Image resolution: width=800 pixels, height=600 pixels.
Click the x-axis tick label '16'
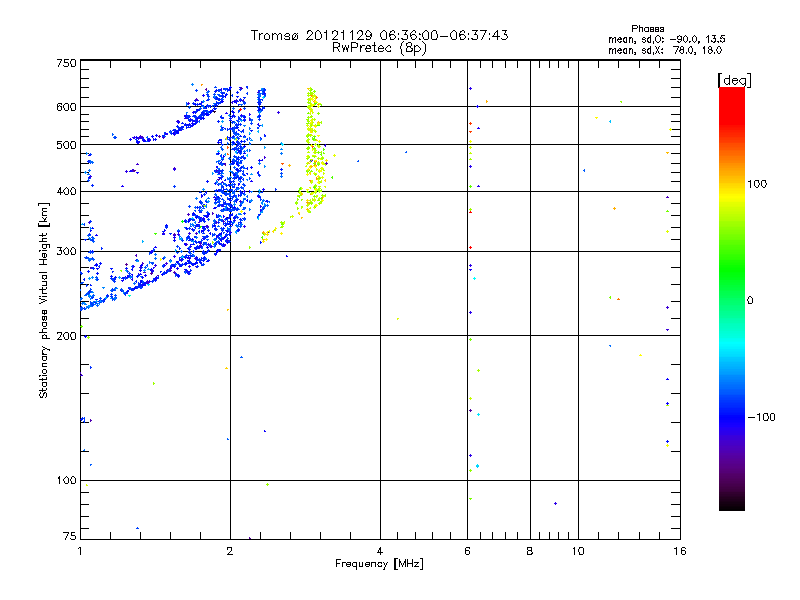(680, 551)
